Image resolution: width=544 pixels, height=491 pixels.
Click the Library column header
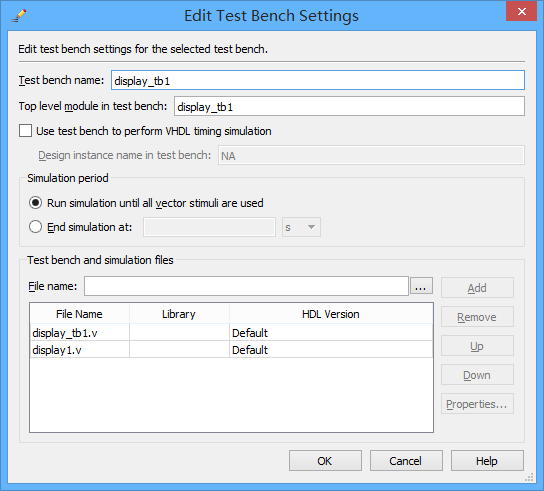[x=179, y=314]
